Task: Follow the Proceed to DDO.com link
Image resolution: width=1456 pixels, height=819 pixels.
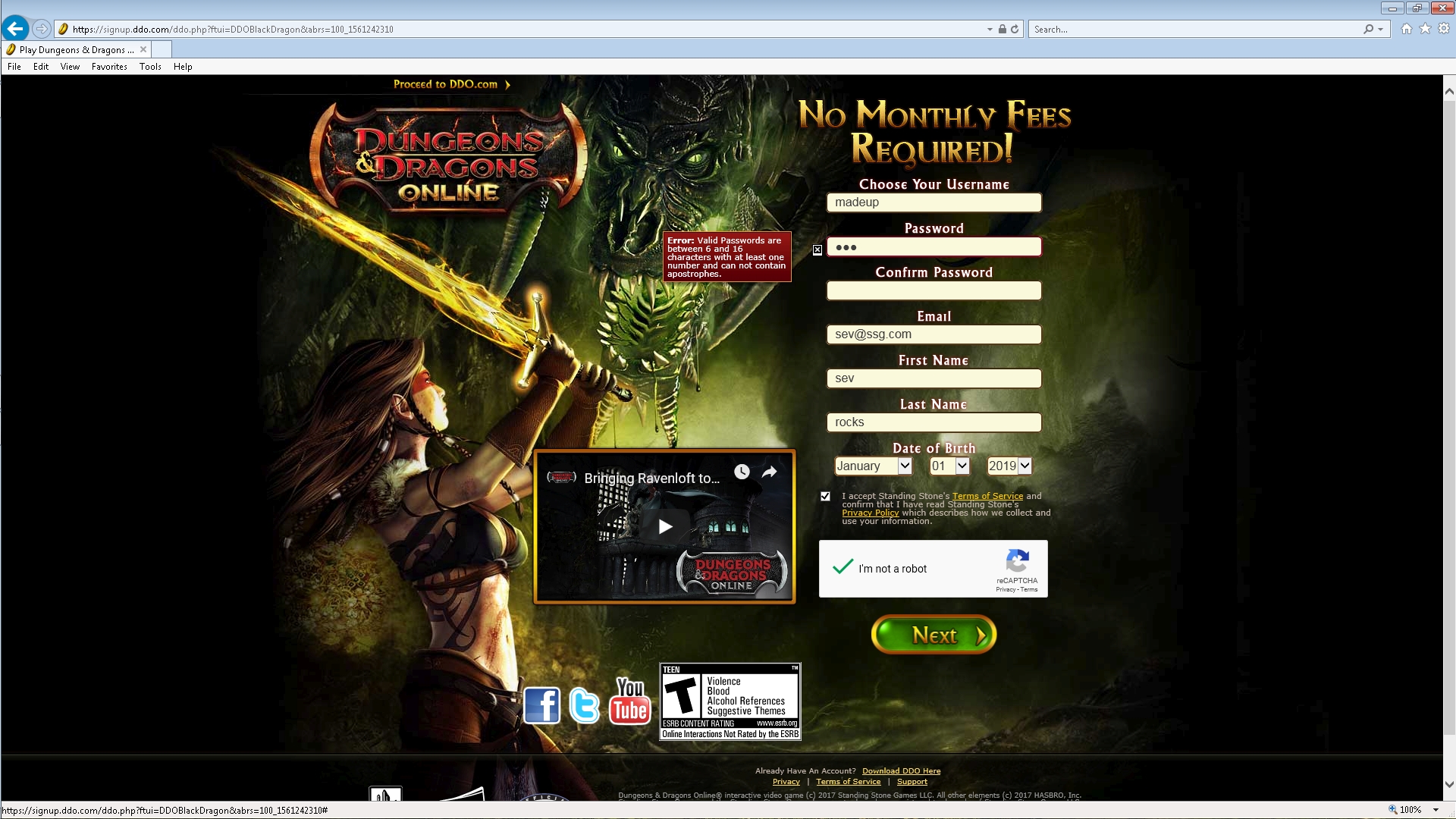Action: (451, 84)
